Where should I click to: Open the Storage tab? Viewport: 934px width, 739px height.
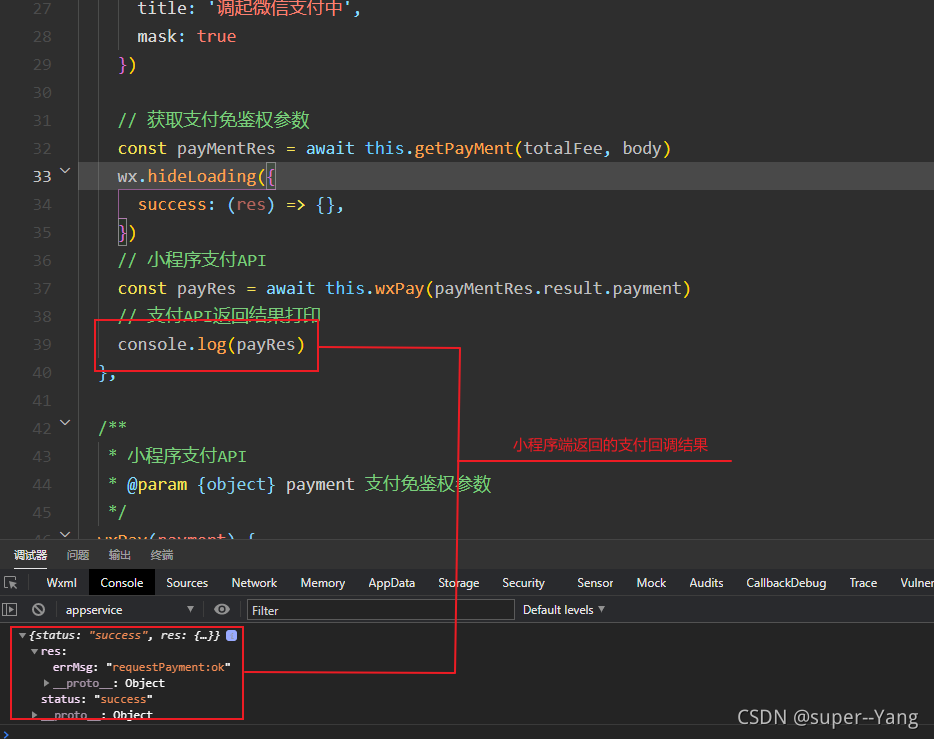pyautogui.click(x=459, y=583)
